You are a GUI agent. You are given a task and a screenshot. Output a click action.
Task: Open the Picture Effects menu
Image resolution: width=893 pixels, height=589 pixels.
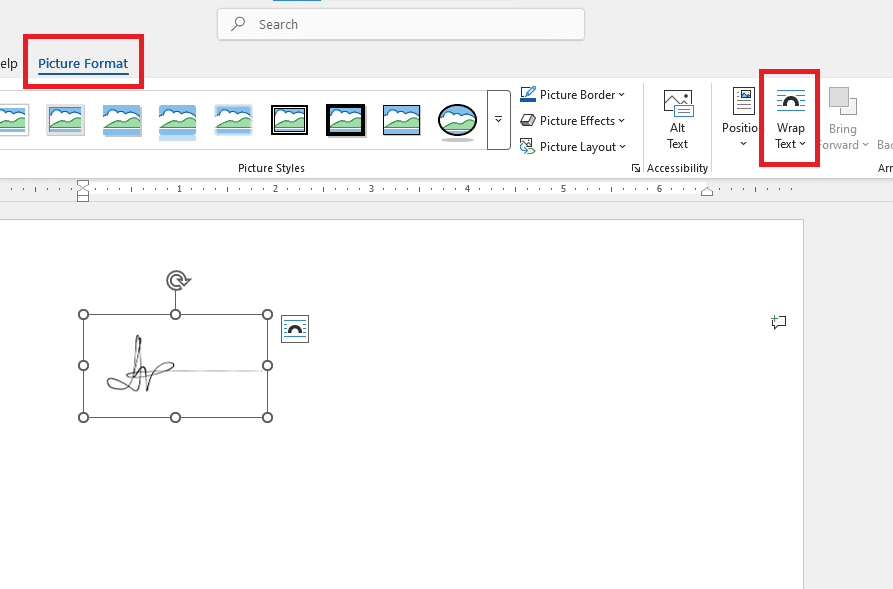point(573,121)
